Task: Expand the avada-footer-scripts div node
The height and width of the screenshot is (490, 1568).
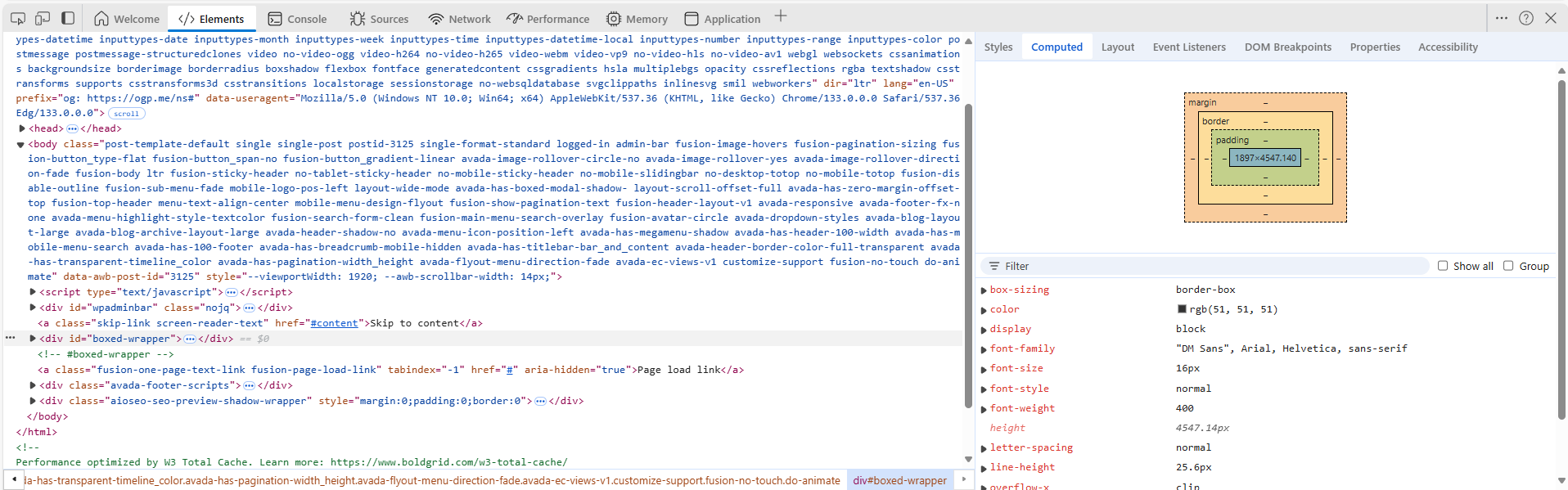Action: click(33, 385)
